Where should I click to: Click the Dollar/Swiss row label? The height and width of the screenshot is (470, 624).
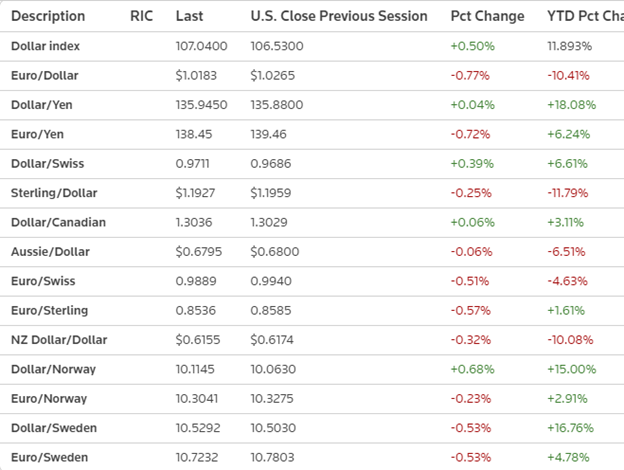(x=46, y=164)
